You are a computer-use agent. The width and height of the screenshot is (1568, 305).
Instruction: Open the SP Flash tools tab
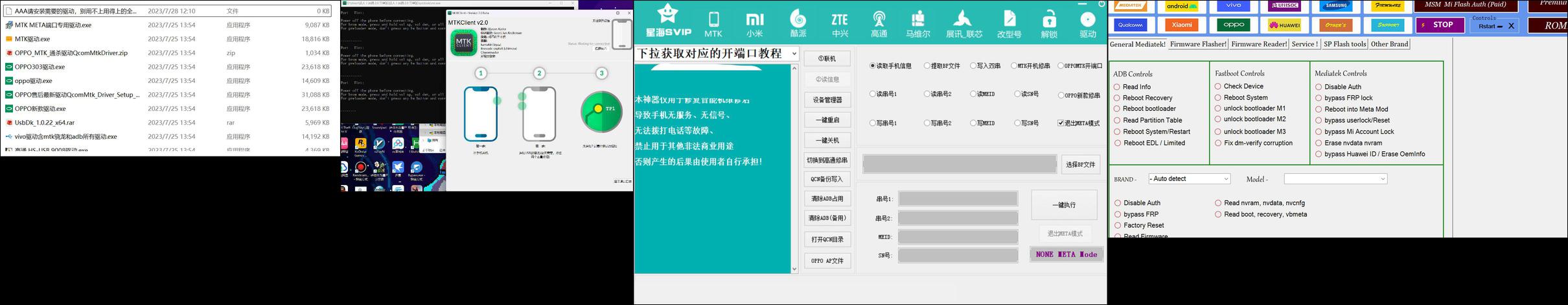[x=1344, y=44]
